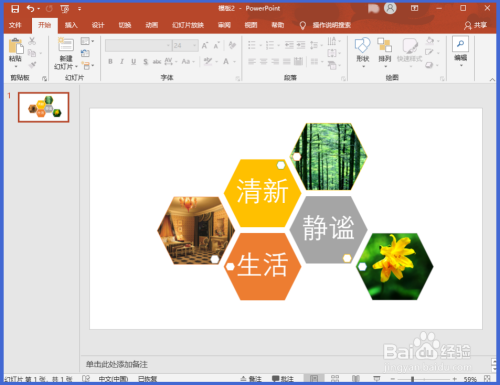
Task: Switch to the 设计 (Design) tab
Action: click(x=98, y=25)
